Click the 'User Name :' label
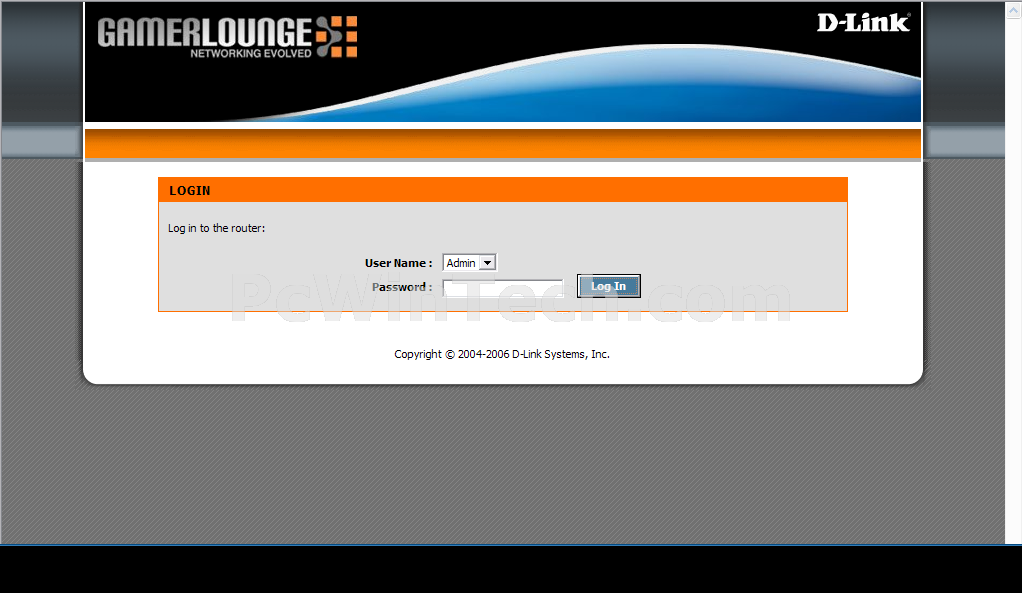Screen dimensions: 1022x593 coord(398,263)
